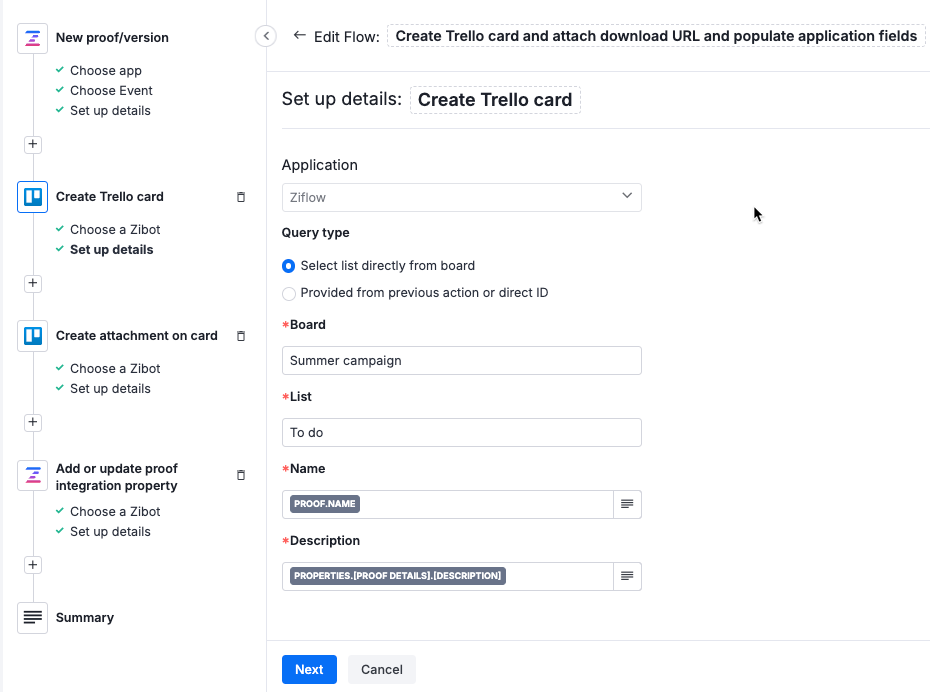The image size is (930, 692).
Task: Open 'Choose a Zibot' under Create attachment on card
Action: [x=115, y=369]
